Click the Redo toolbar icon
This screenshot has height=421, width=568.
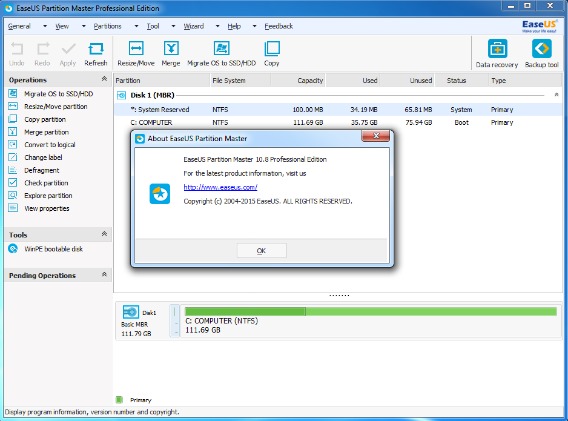pyautogui.click(x=42, y=53)
